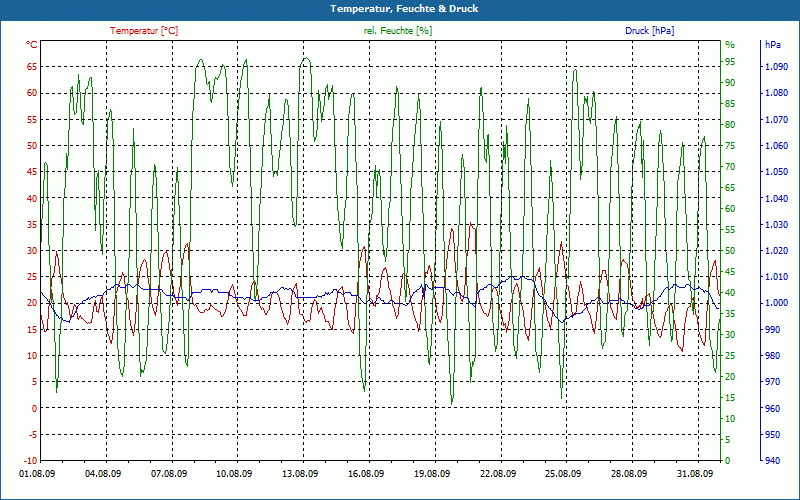Click green humidity axis value 15
The width and height of the screenshot is (800, 500).
730,397
